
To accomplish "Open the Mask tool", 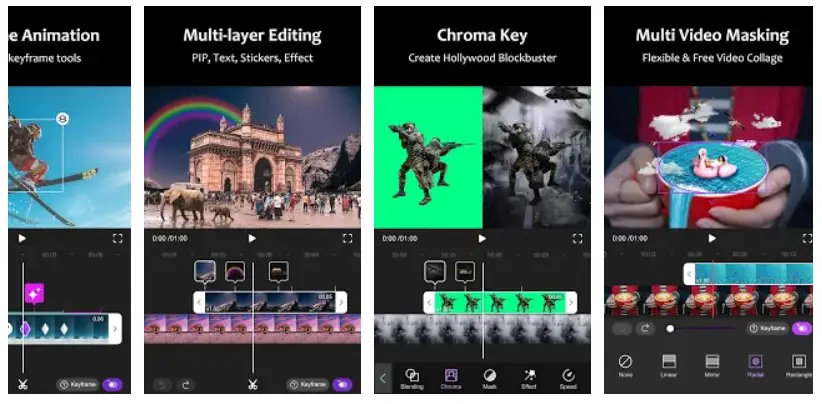I will 490,379.
